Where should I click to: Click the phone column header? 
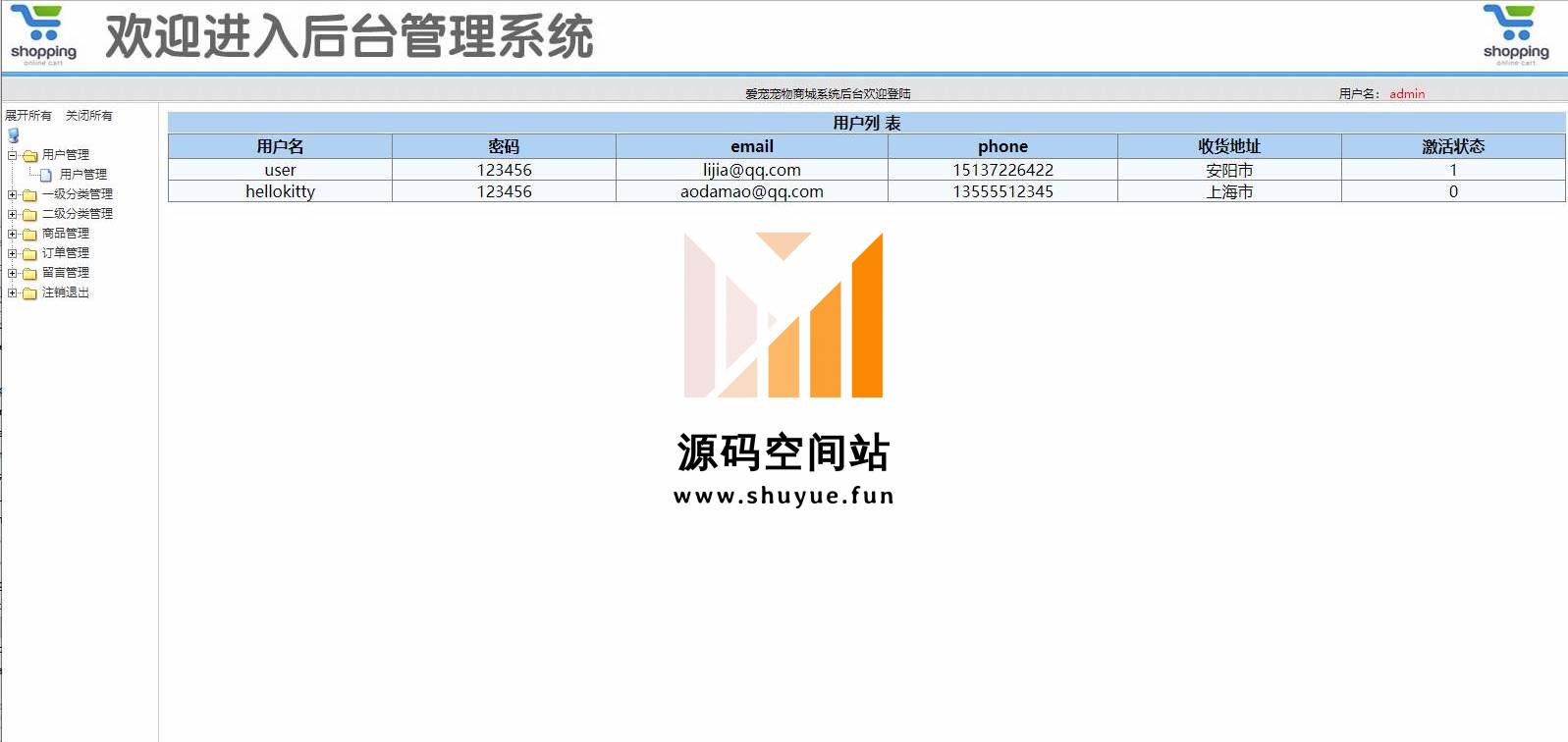click(x=1002, y=146)
